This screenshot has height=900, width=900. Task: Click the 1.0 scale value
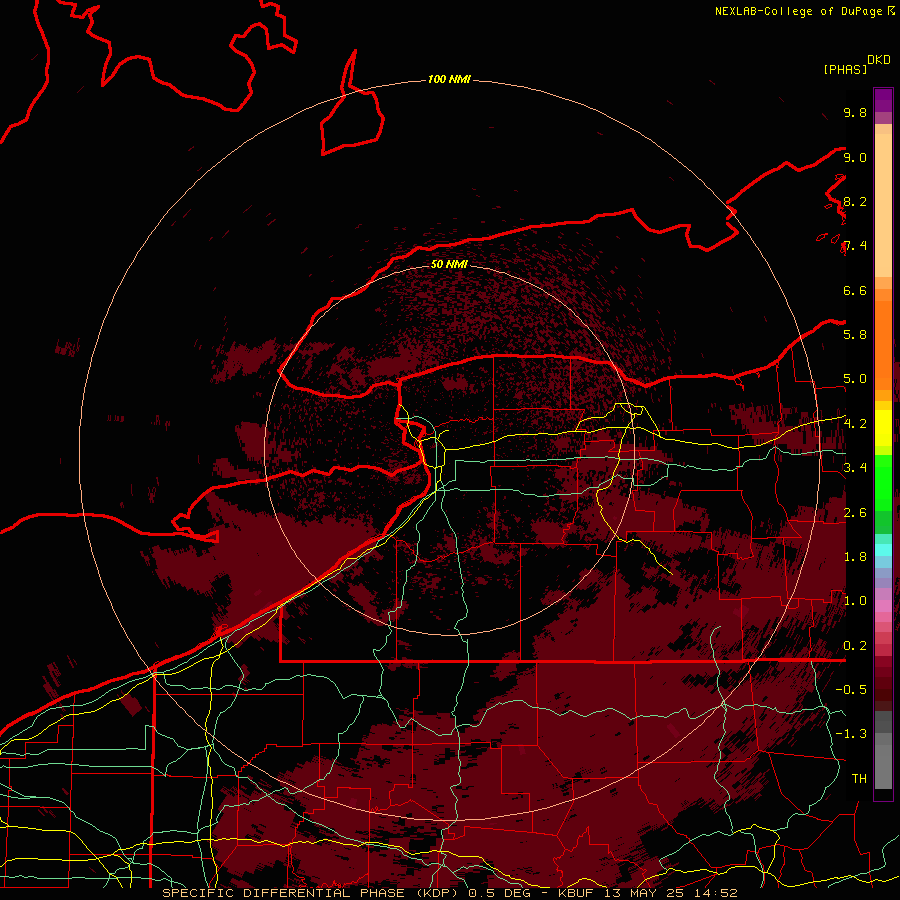point(855,601)
